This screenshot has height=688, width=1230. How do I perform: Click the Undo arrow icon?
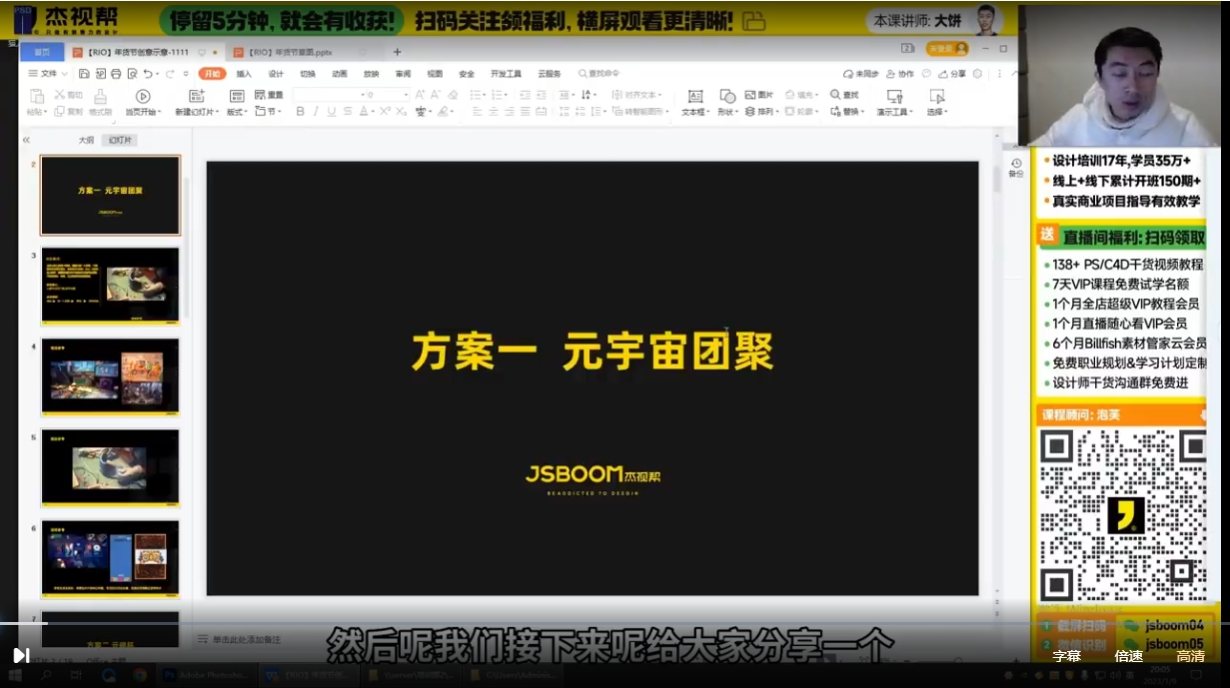[x=148, y=74]
